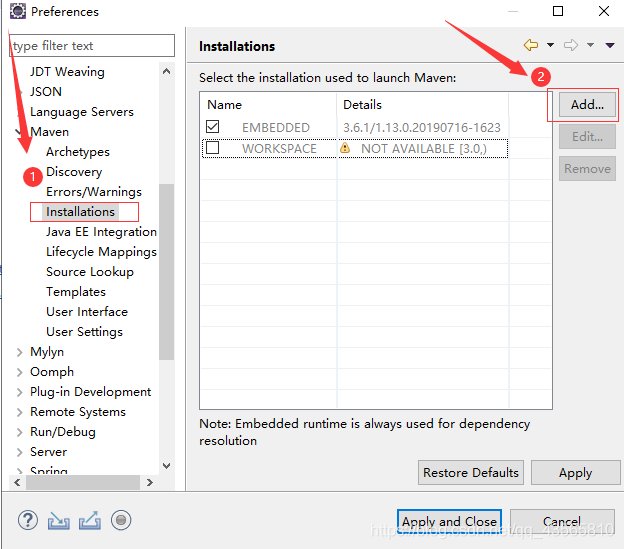
Task: Expand the Run/Debug node
Action: tap(19, 432)
